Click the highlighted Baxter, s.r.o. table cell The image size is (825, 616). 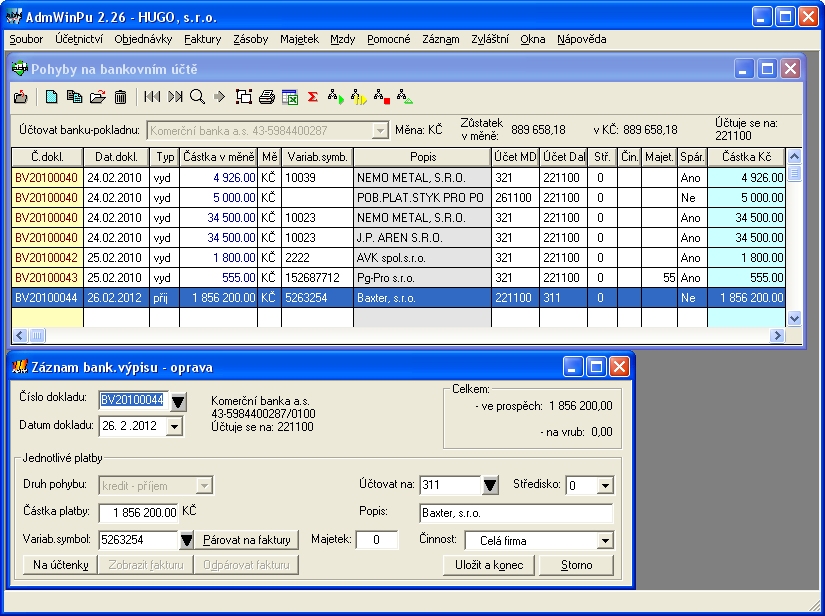coord(422,298)
